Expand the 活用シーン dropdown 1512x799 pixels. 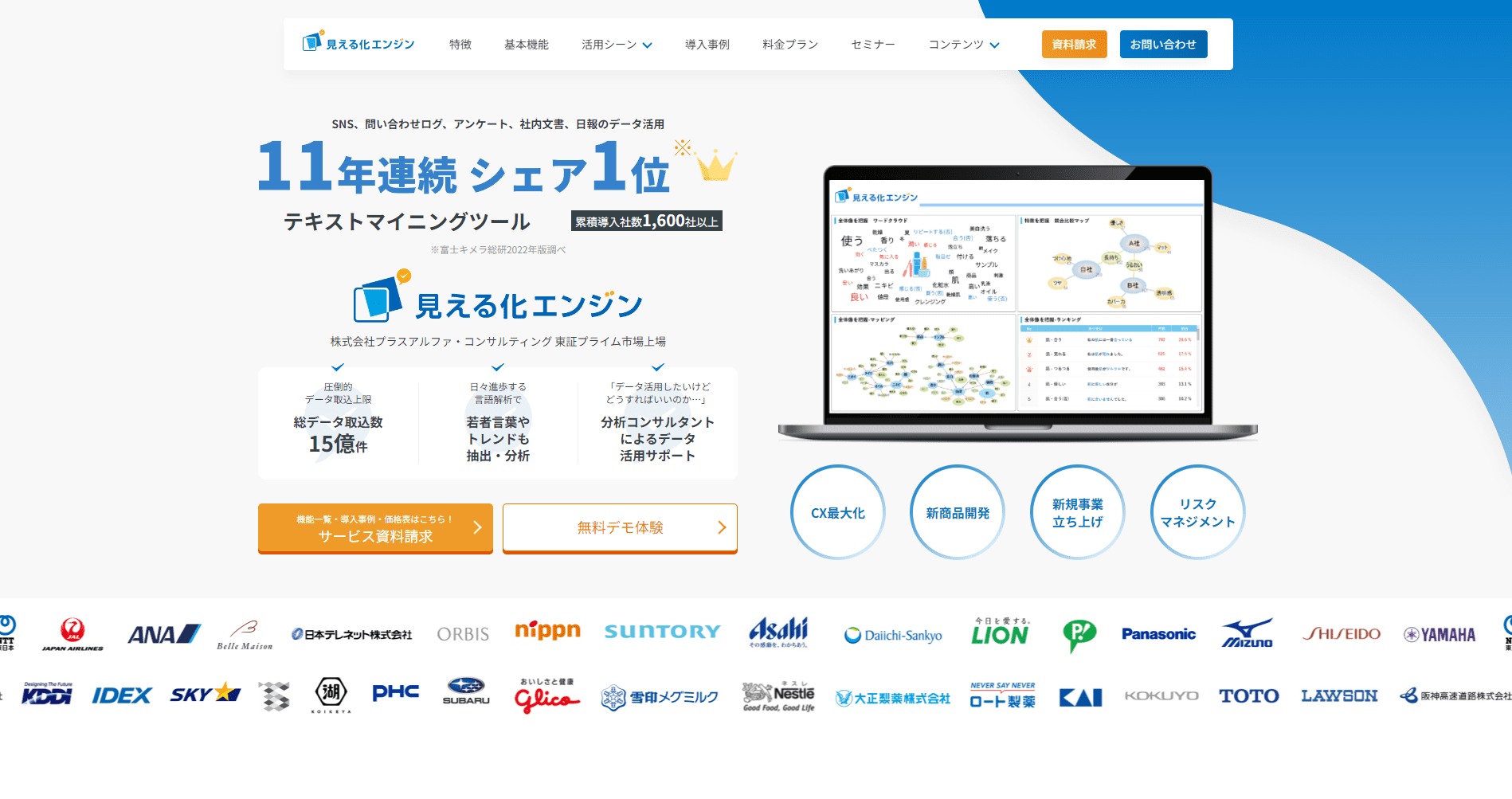[x=617, y=45]
